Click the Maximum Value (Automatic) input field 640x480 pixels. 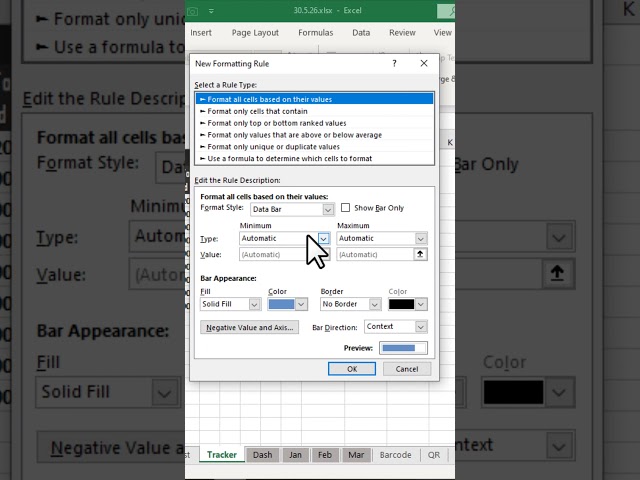pyautogui.click(x=375, y=254)
